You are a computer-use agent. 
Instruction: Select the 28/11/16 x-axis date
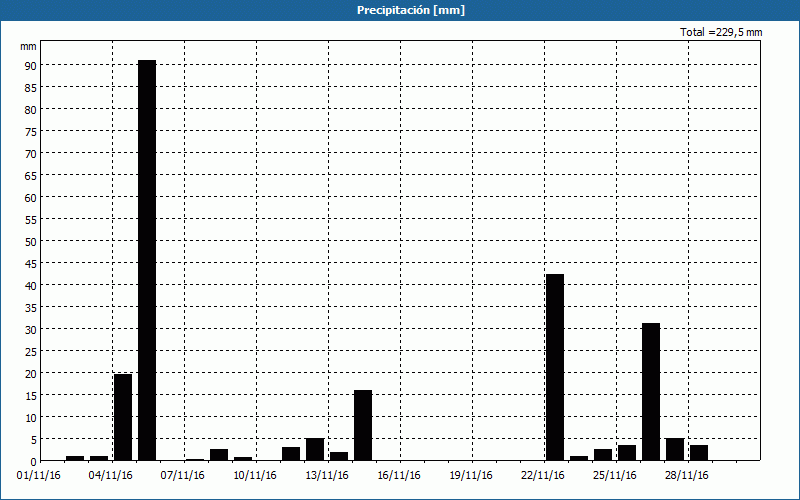[687, 476]
